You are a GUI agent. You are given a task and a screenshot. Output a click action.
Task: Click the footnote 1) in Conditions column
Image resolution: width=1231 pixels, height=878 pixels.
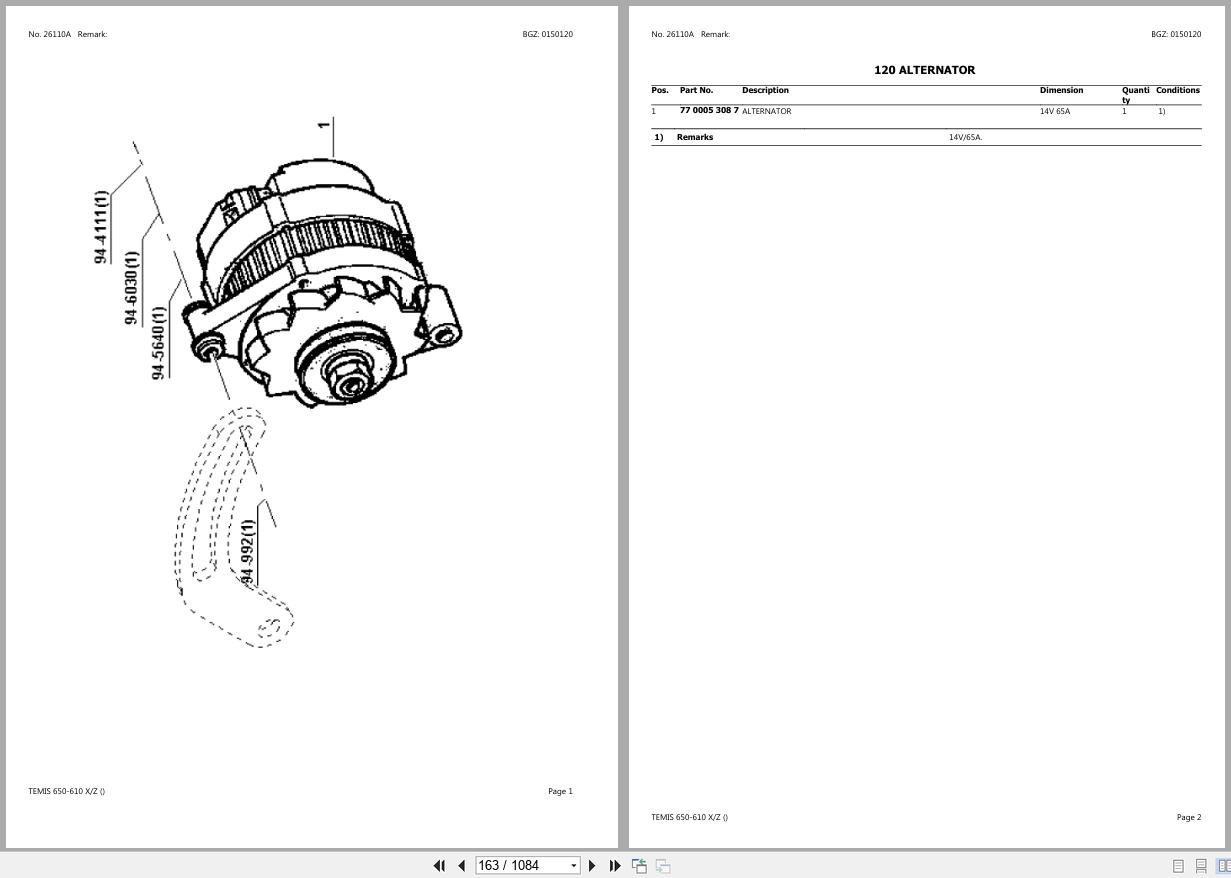(x=1162, y=111)
